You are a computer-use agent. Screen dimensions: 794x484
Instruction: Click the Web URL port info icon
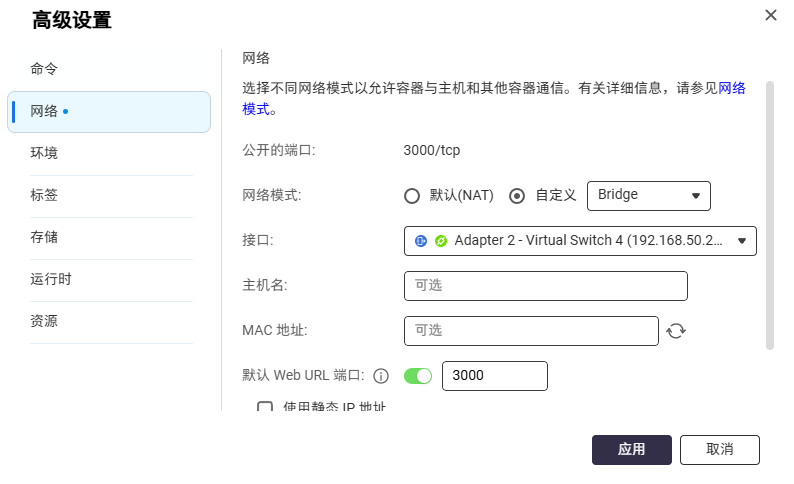(381, 376)
